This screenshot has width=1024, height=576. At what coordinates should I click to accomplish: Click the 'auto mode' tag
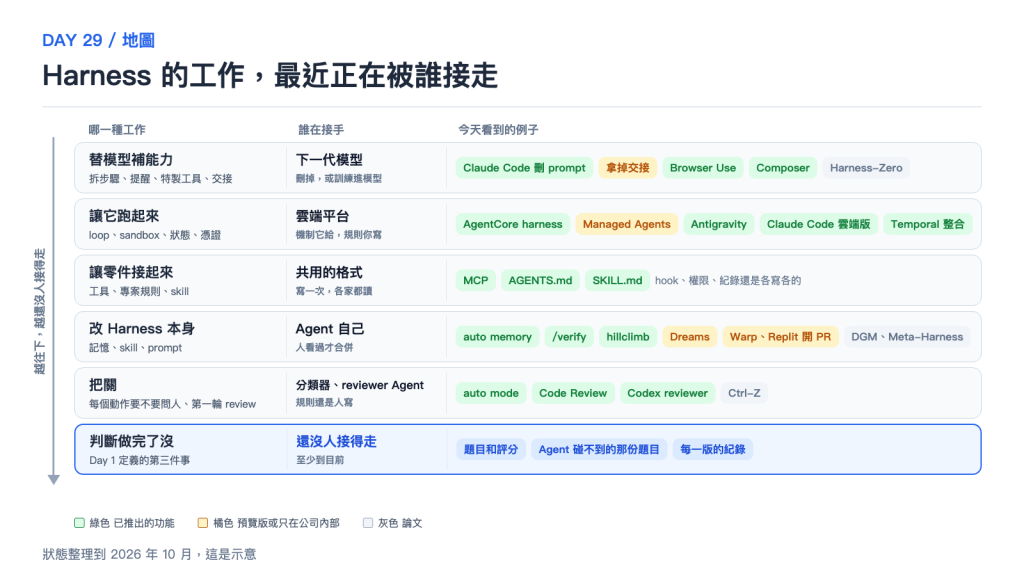[x=490, y=393]
